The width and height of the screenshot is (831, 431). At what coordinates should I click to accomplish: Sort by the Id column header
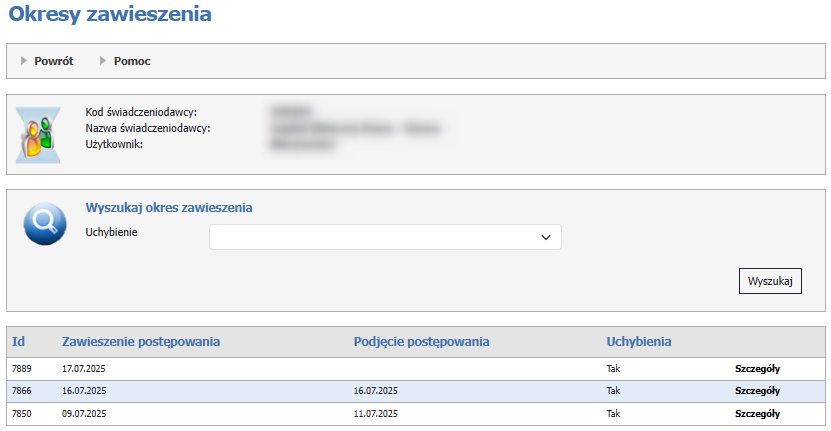pos(18,342)
